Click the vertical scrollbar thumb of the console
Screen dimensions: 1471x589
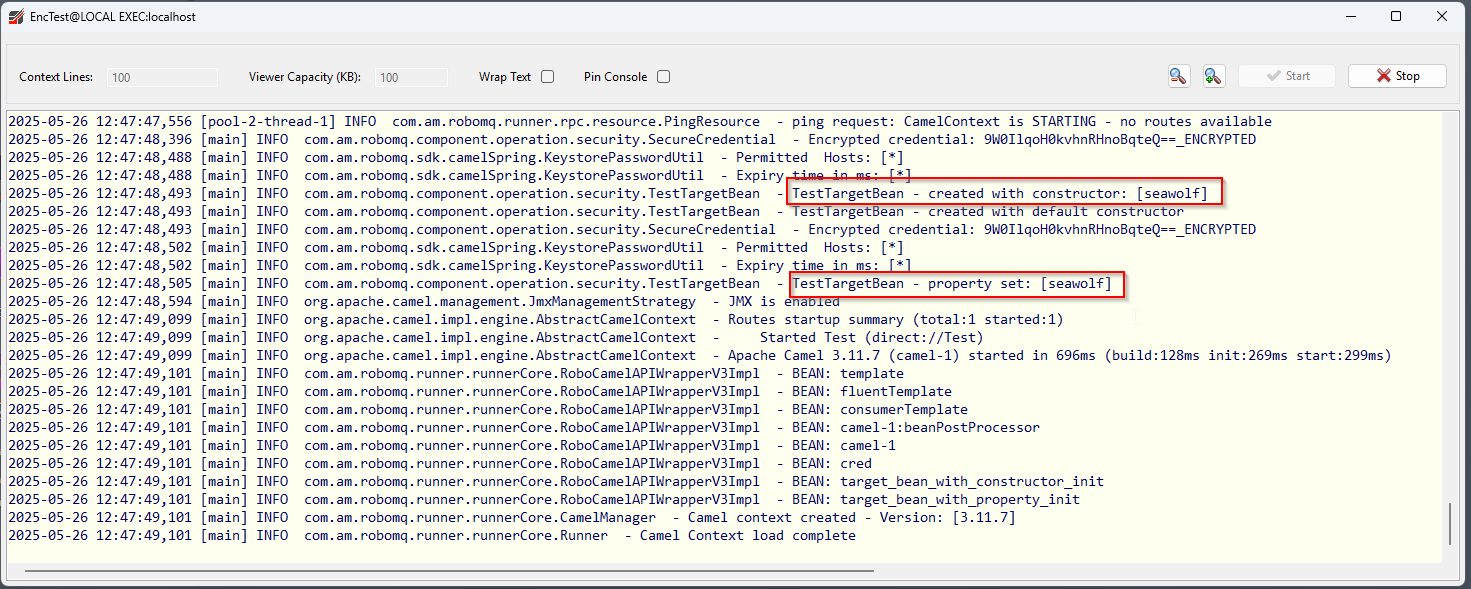(x=1449, y=524)
